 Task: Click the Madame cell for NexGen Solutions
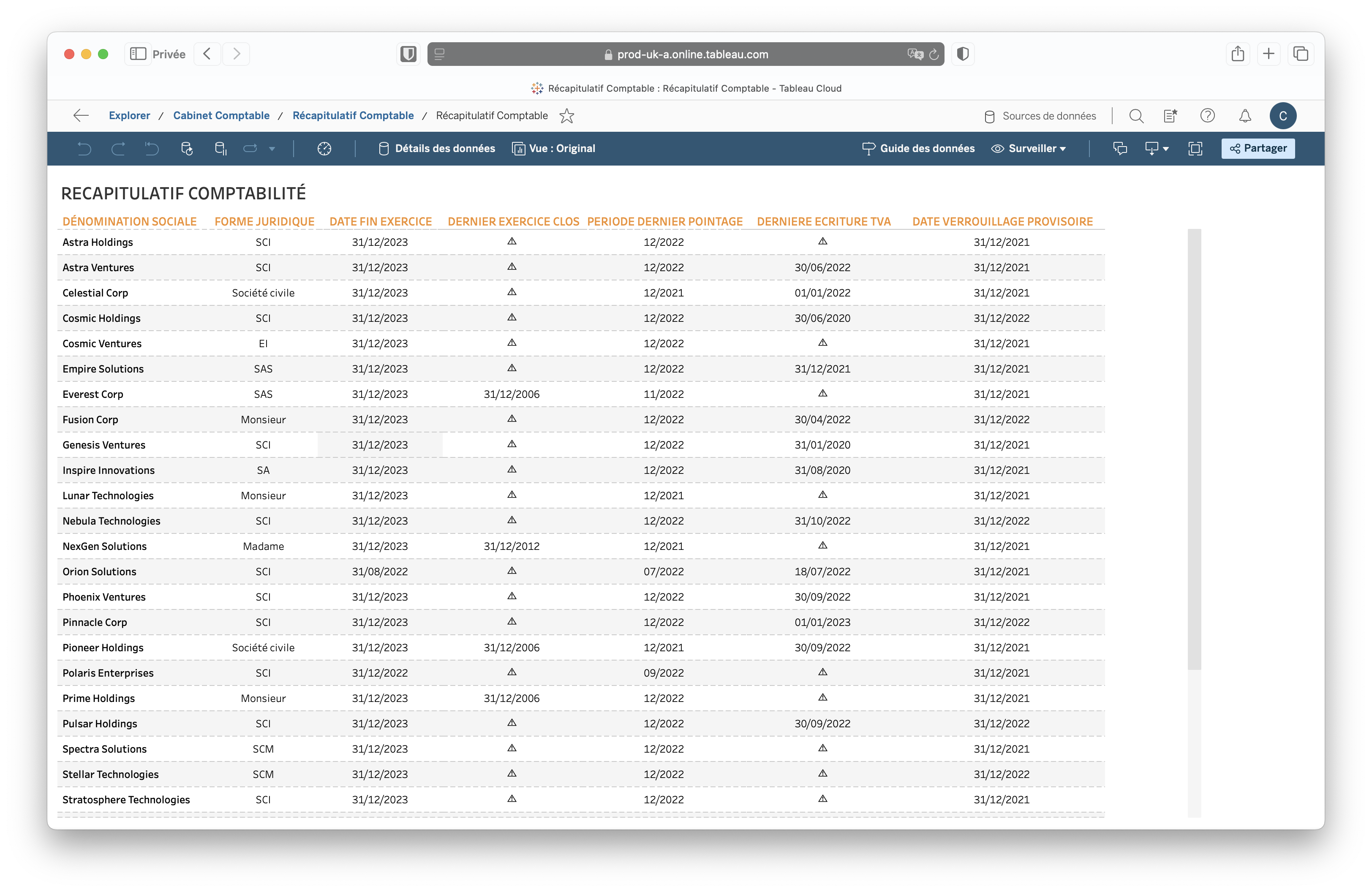point(263,547)
